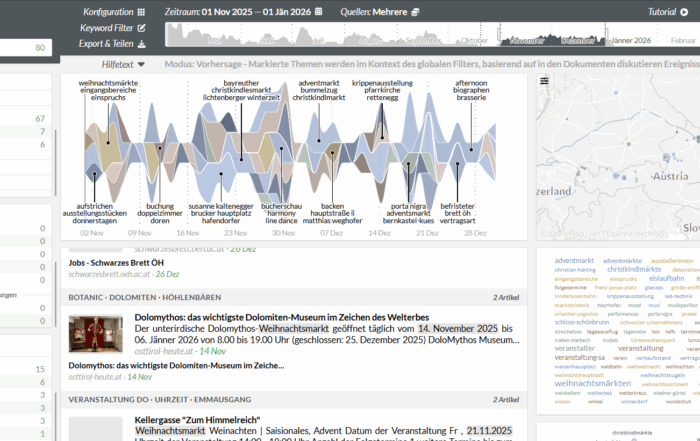Click the Dolomythos museum thumbnail

pyautogui.click(x=96, y=334)
